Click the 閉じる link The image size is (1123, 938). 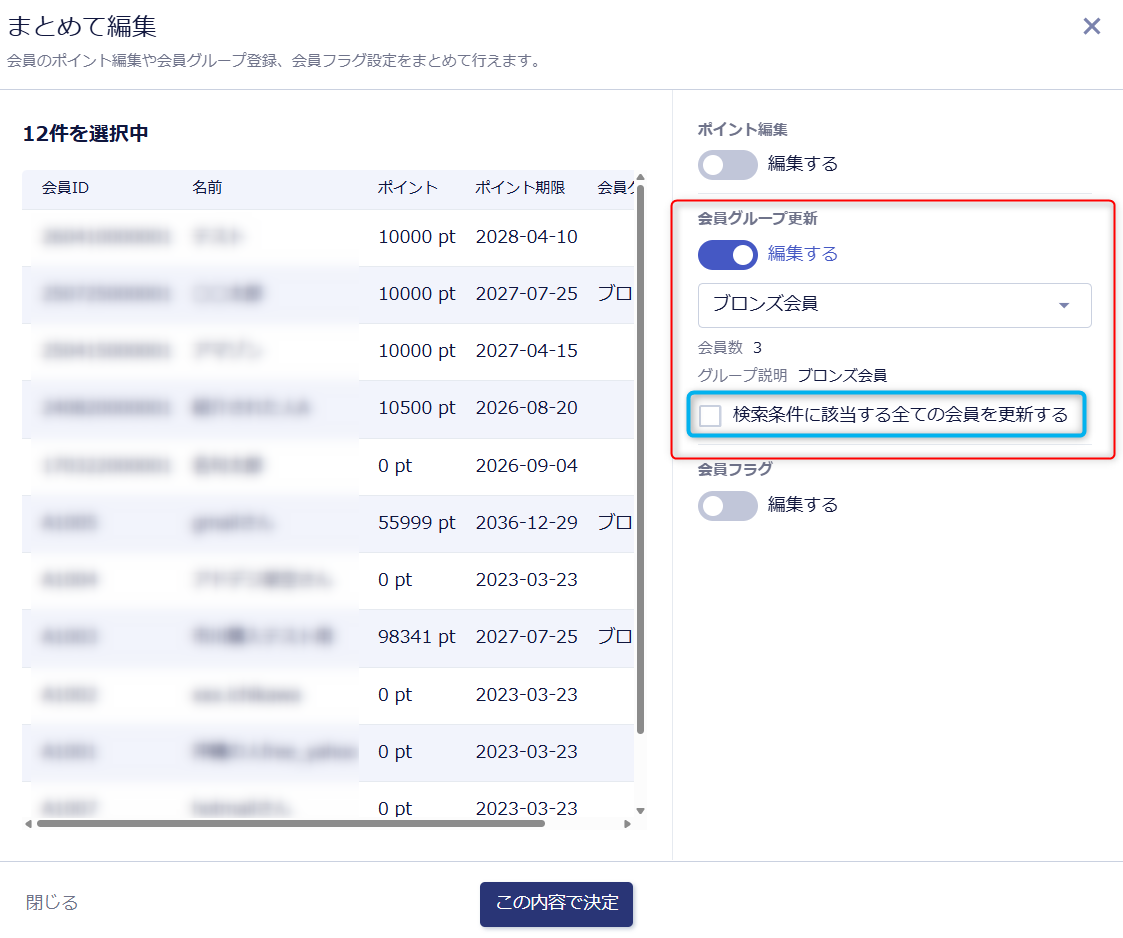(x=52, y=902)
